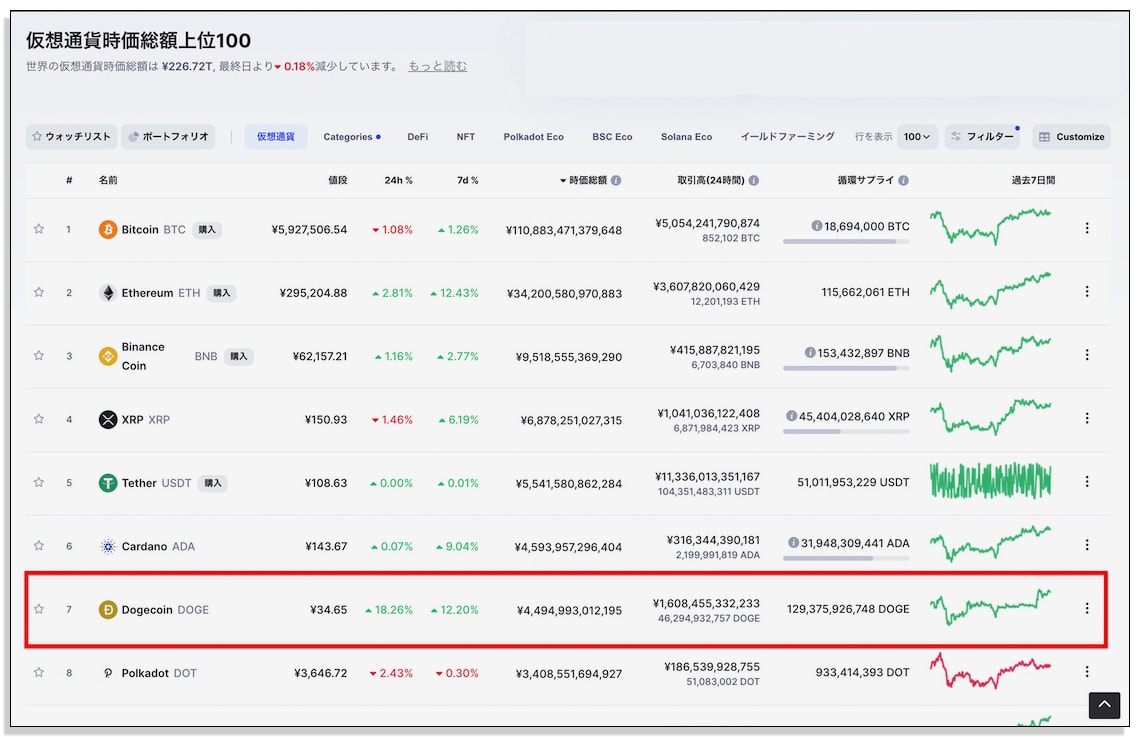Screen dimensions: 1140x737
Task: Open the three-dot menu for Bitcoin
Action: pyautogui.click(x=1087, y=228)
